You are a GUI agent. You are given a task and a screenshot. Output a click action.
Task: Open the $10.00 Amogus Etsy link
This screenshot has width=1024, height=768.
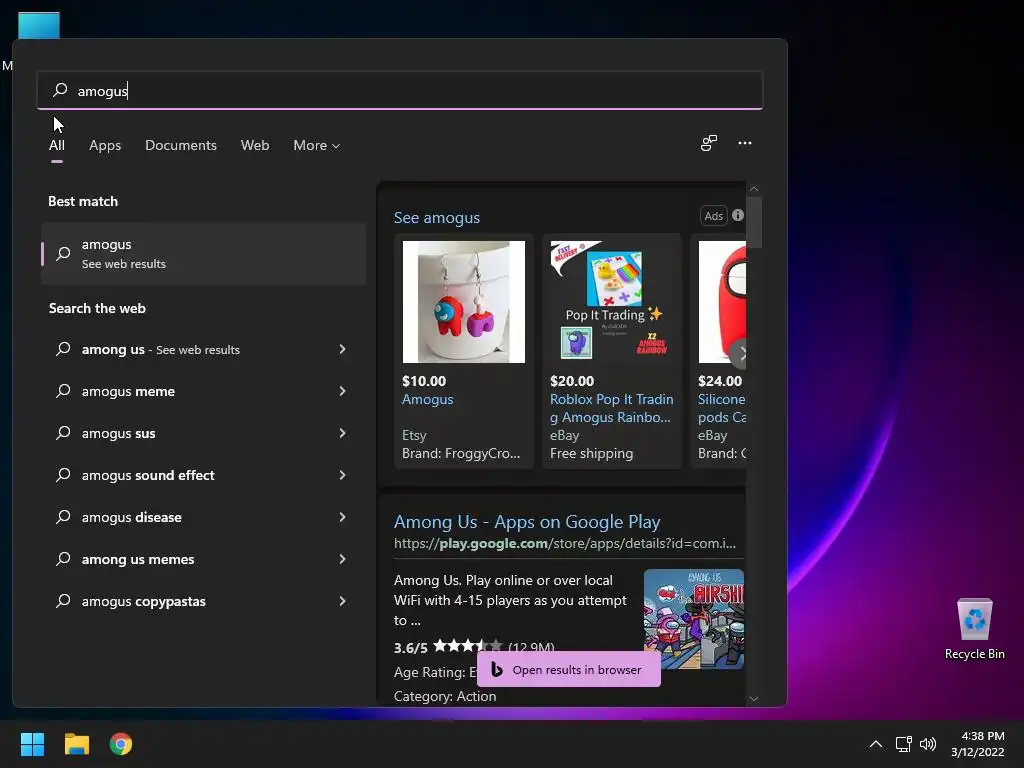[428, 399]
